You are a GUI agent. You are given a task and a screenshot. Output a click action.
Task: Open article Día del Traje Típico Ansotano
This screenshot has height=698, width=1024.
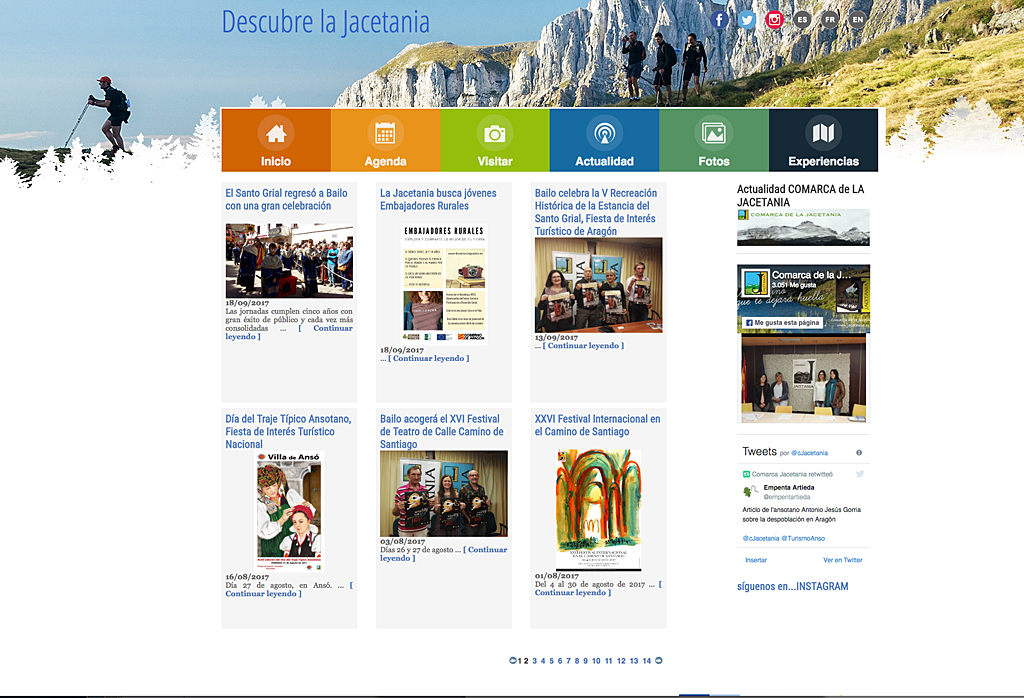click(x=288, y=431)
